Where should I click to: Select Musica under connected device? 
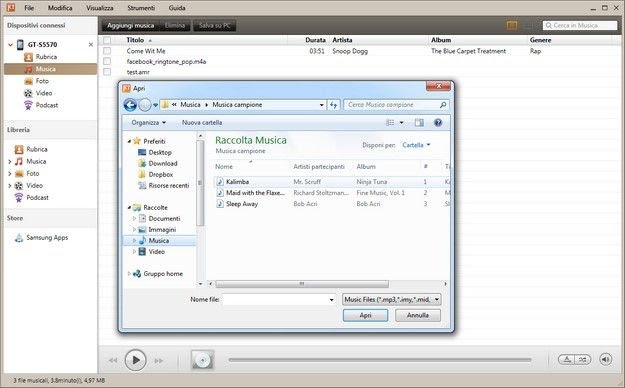click(51, 69)
